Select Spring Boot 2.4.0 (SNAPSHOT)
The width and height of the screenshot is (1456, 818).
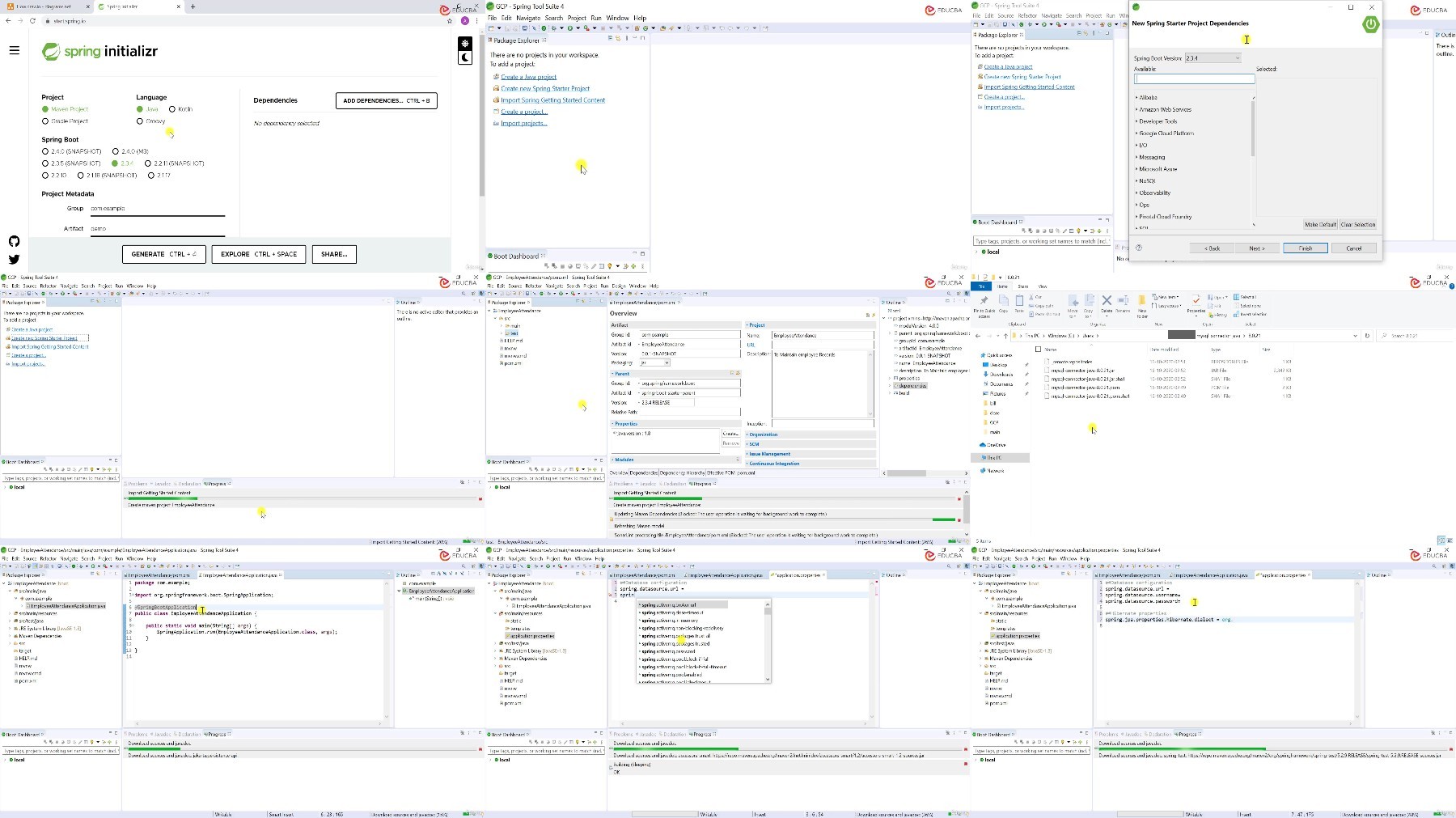[45, 151]
